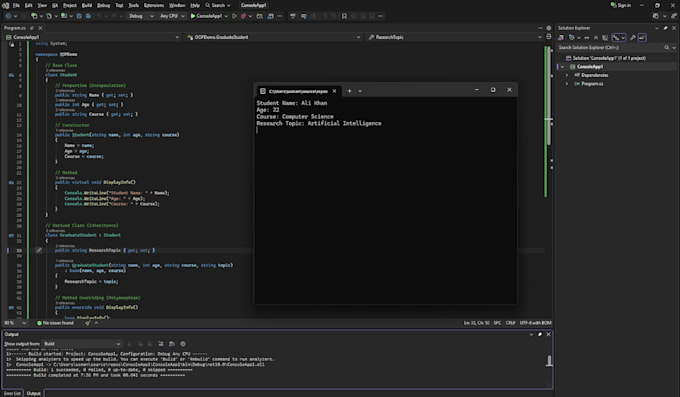
Task: Click UTF-8 with BOM encoding indicator
Action: [x=536, y=323]
